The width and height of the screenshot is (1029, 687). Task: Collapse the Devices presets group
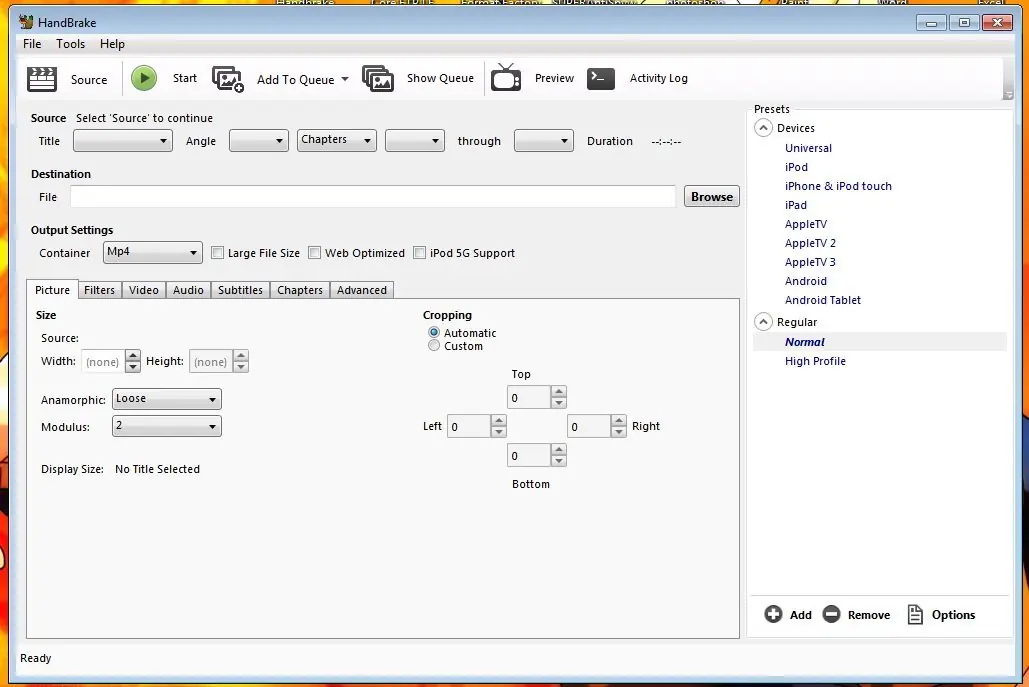click(x=763, y=128)
